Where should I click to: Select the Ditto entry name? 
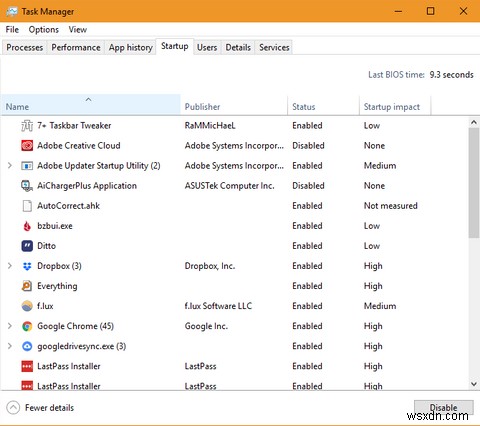pos(46,246)
